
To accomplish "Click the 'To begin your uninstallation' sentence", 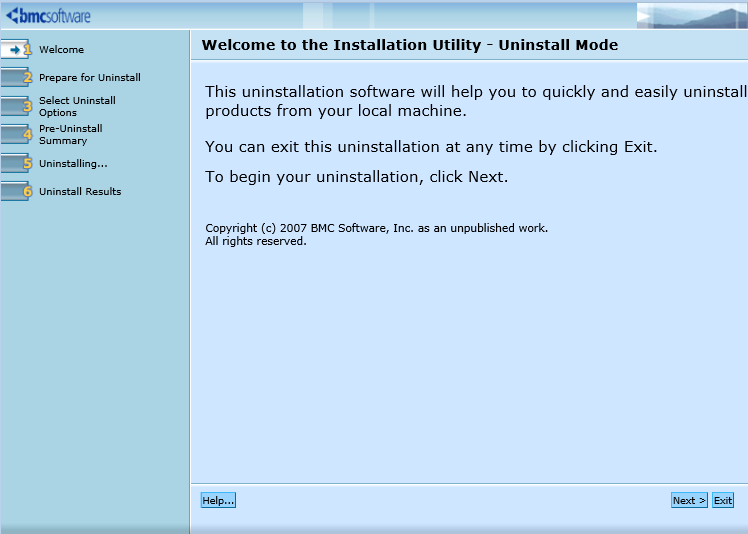I will [x=356, y=177].
